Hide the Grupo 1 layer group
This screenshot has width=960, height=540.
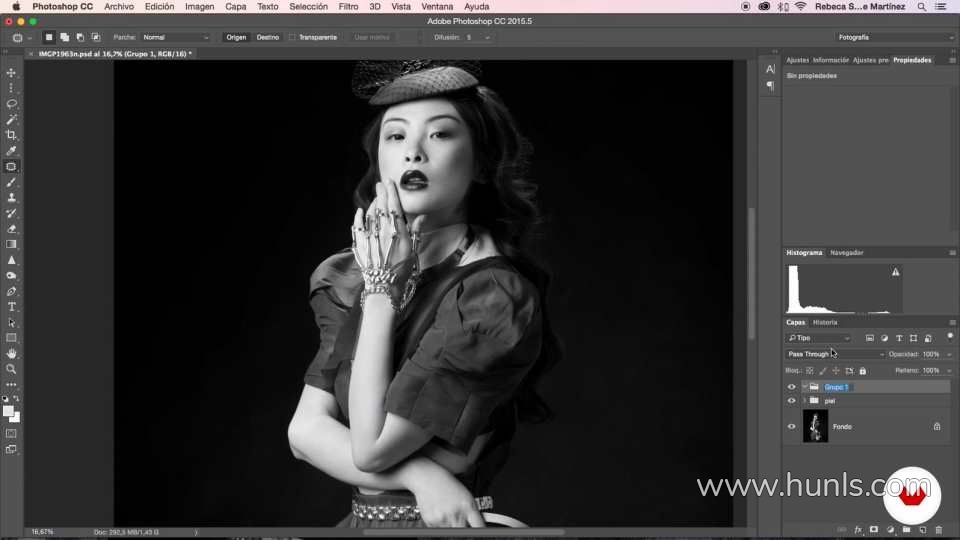pos(791,387)
